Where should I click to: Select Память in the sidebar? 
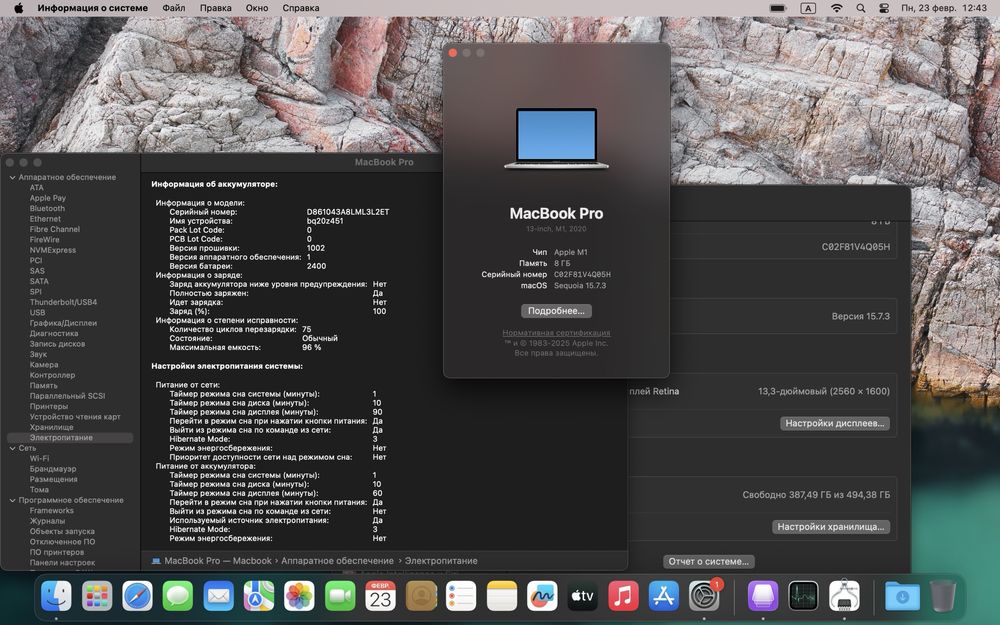(43, 386)
